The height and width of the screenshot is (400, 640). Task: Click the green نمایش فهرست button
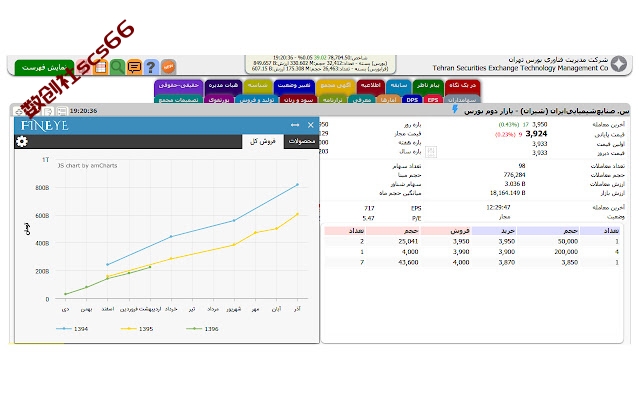[44, 67]
